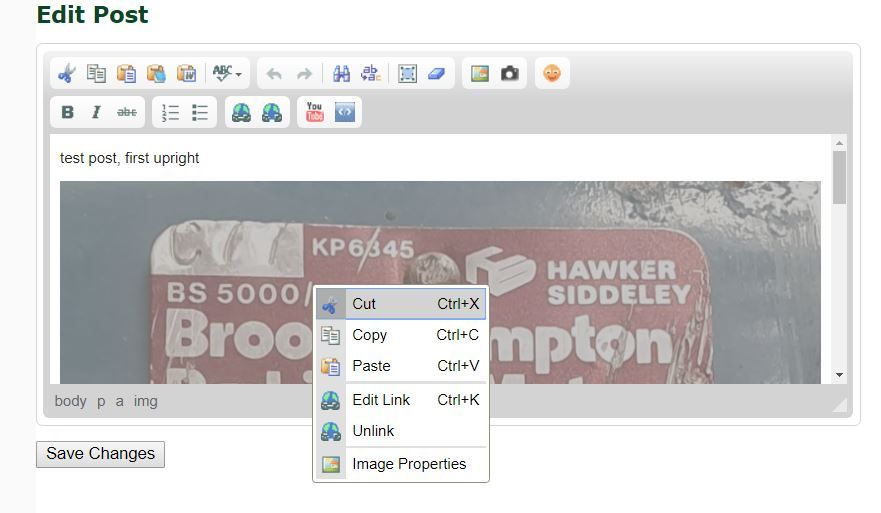Open Find with the binoculars icon
Viewport: 881px width, 513px height.
pos(341,74)
